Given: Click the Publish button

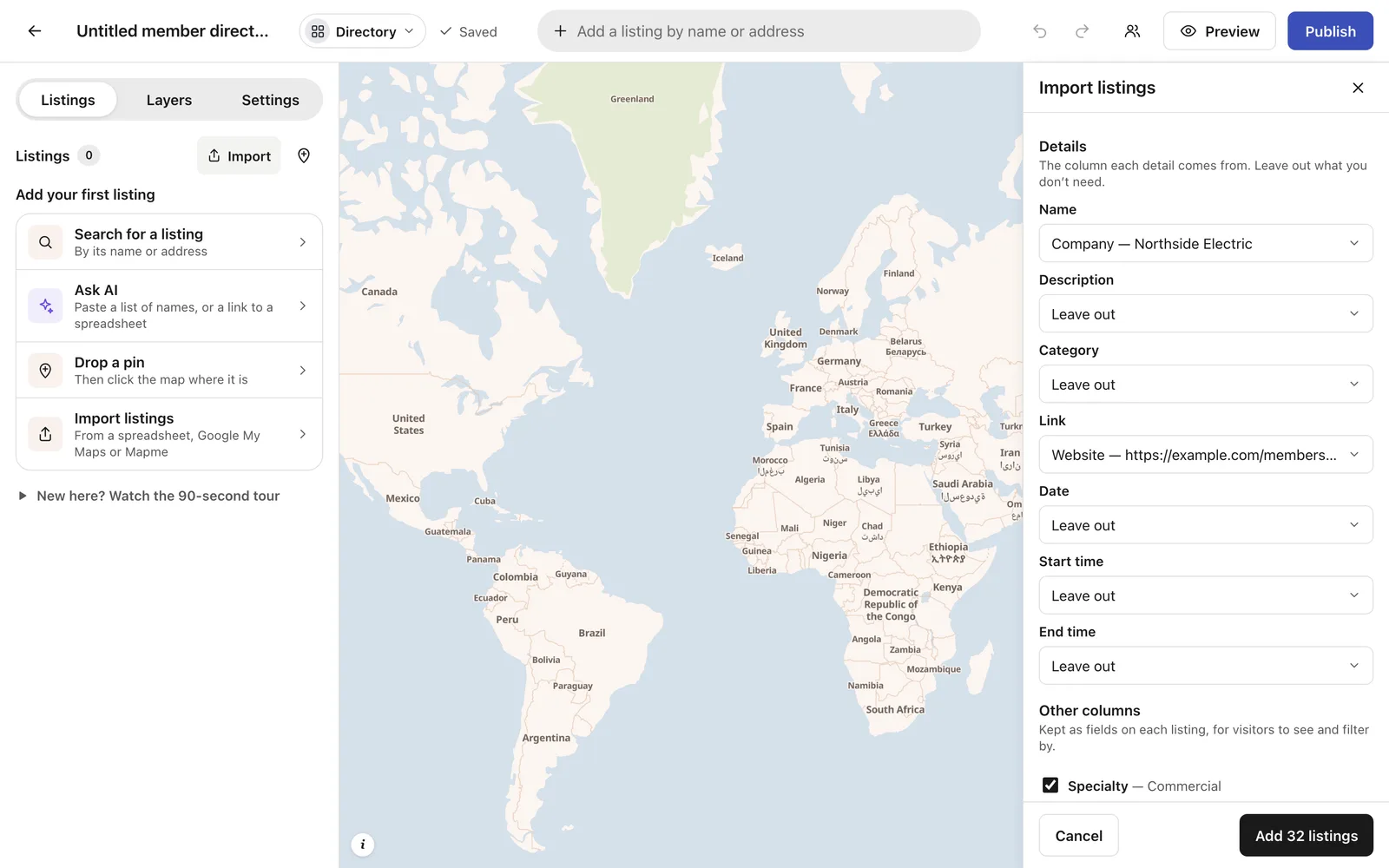Looking at the screenshot, I should pyautogui.click(x=1330, y=31).
